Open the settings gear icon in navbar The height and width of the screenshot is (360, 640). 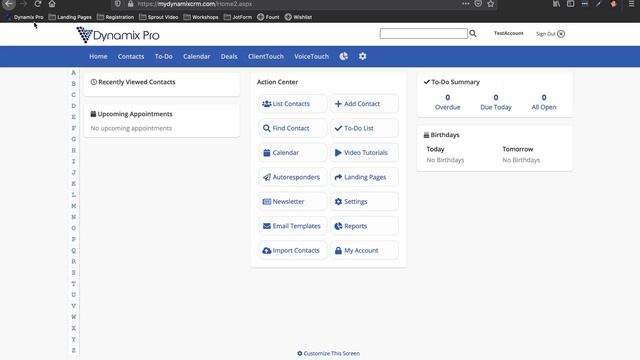(x=362, y=56)
